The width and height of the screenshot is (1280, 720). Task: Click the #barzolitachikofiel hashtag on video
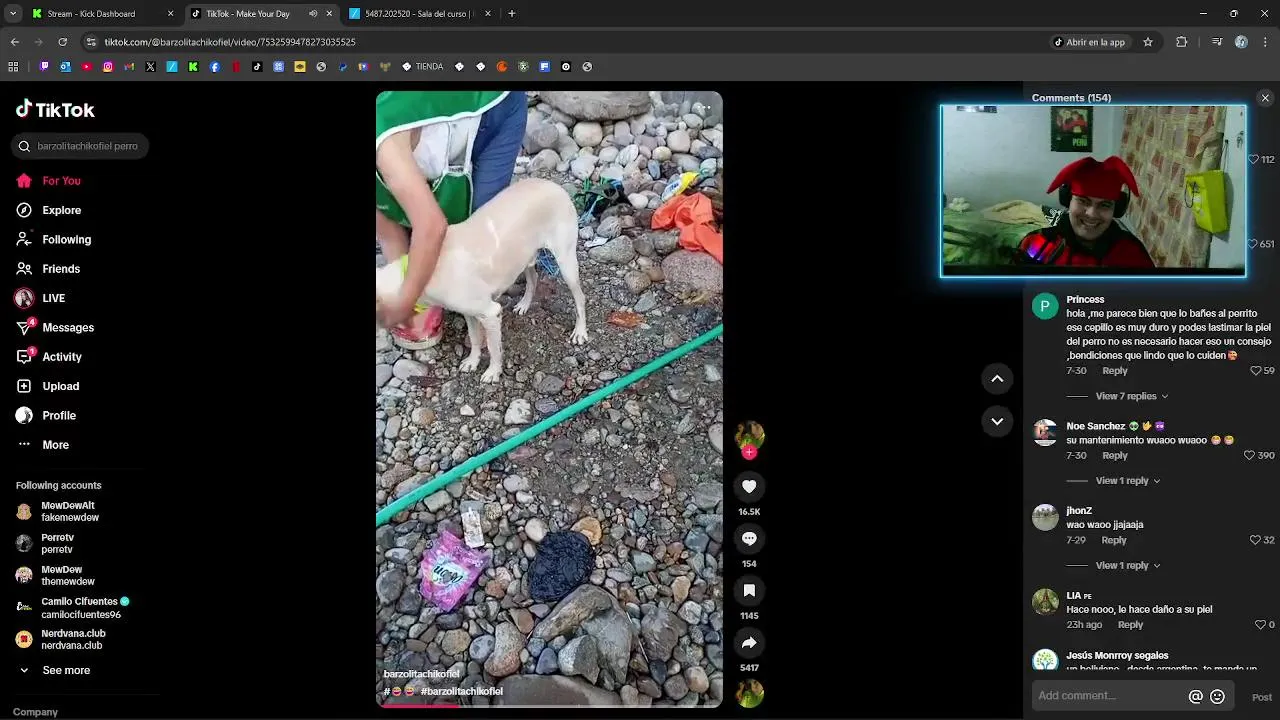tap(461, 692)
